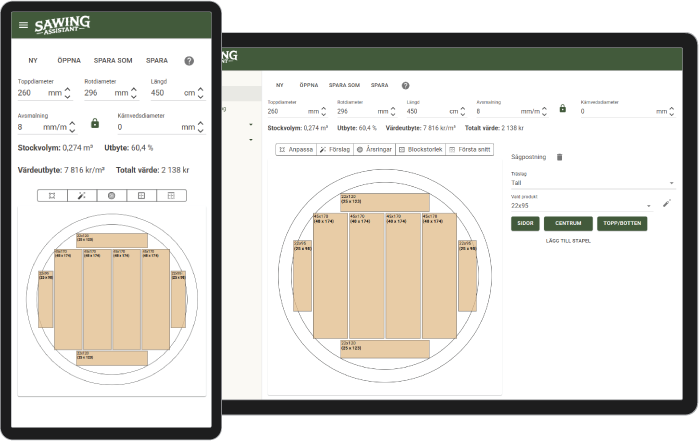Click SPARA SOM in the desktop menu
Image resolution: width=699 pixels, height=441 pixels.
point(344,85)
